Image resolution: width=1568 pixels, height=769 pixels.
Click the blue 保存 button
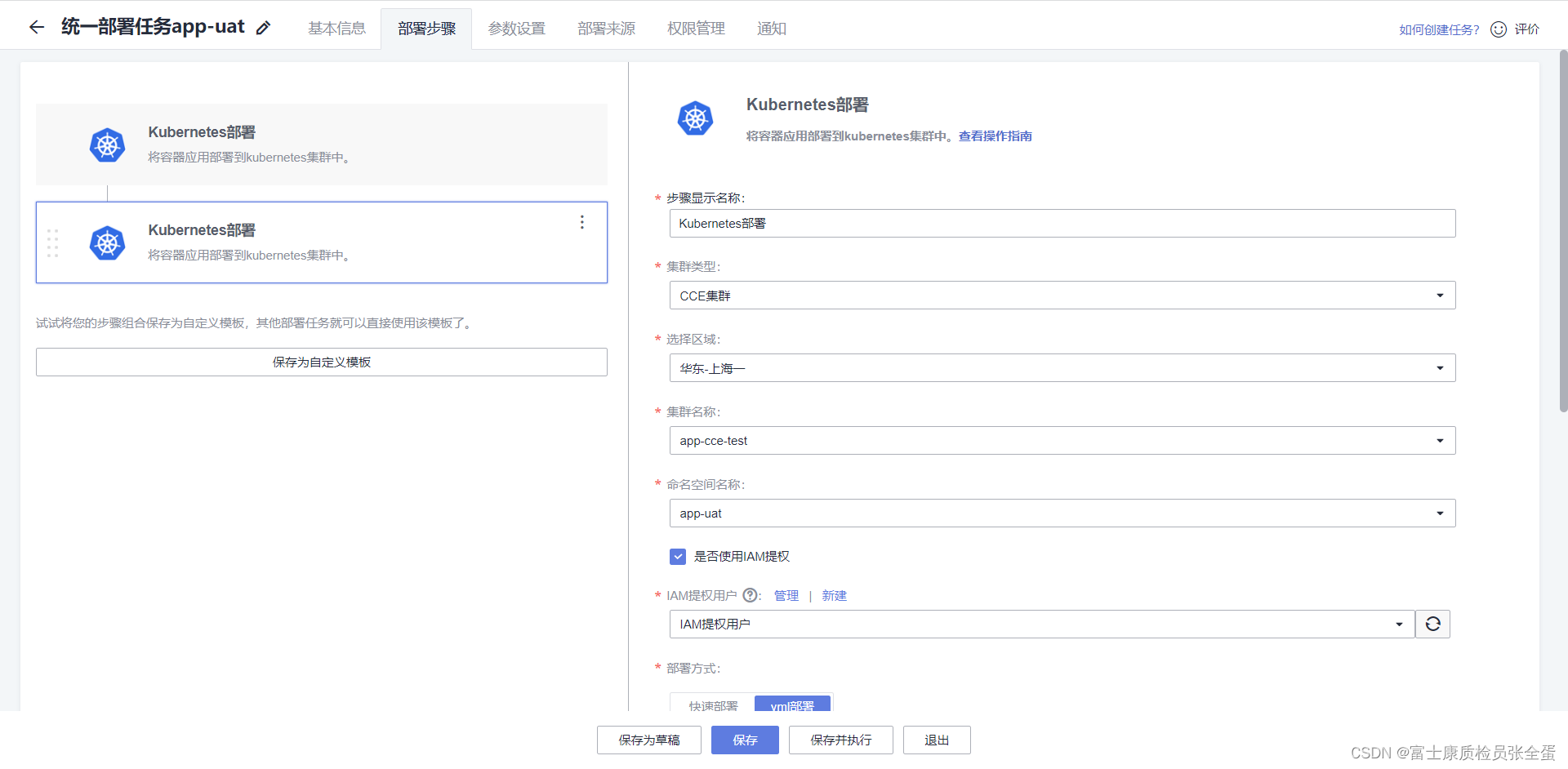tap(745, 740)
